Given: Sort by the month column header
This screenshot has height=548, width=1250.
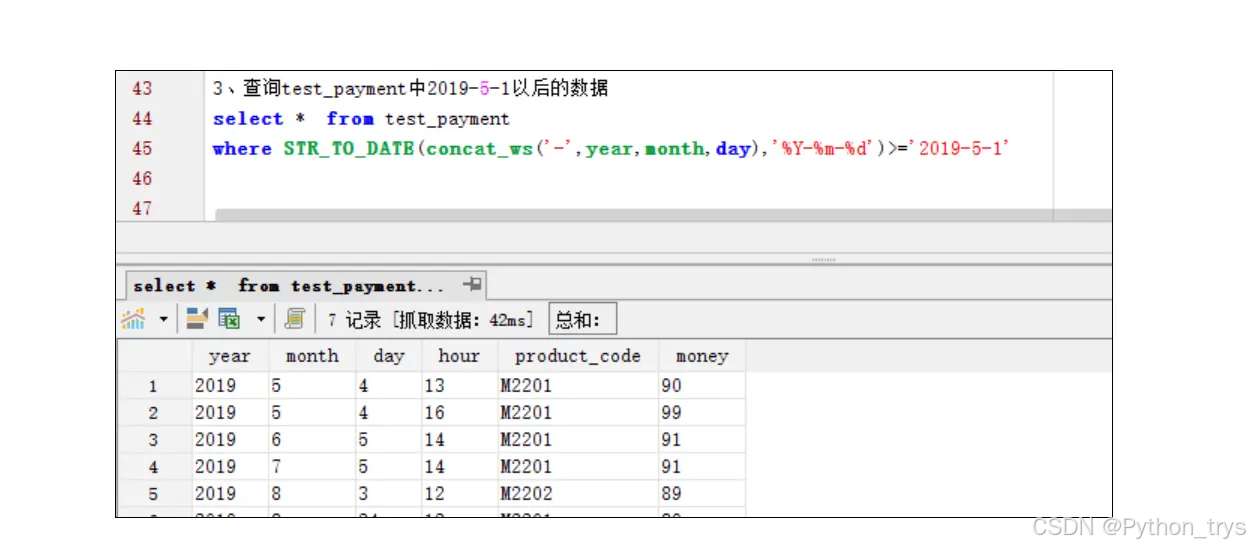Looking at the screenshot, I should (x=312, y=356).
